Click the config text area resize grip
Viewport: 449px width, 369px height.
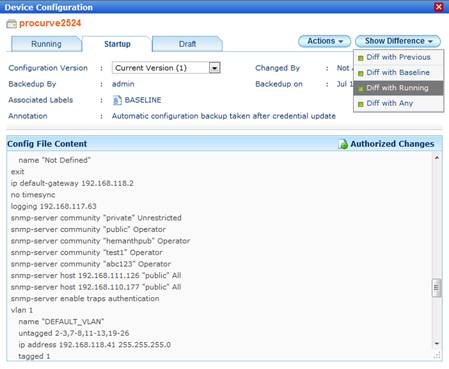pos(437,356)
